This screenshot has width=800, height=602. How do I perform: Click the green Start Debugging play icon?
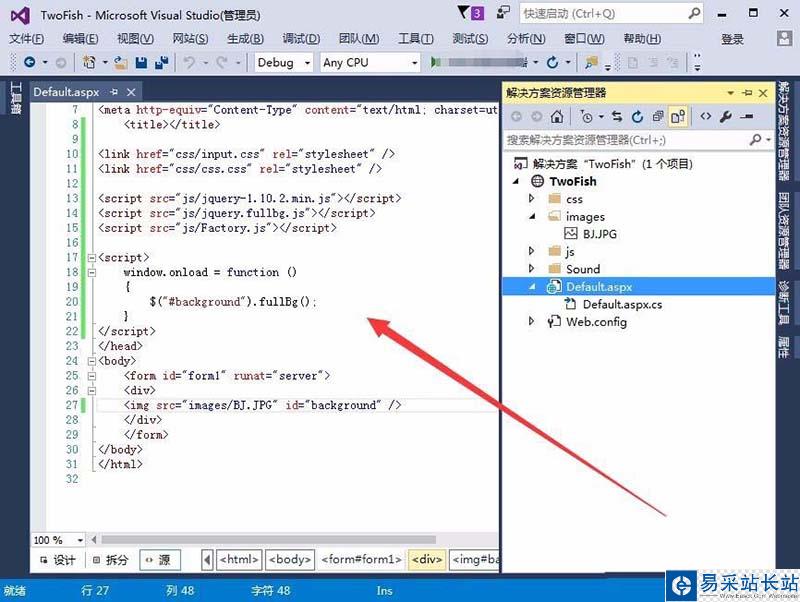pos(435,62)
